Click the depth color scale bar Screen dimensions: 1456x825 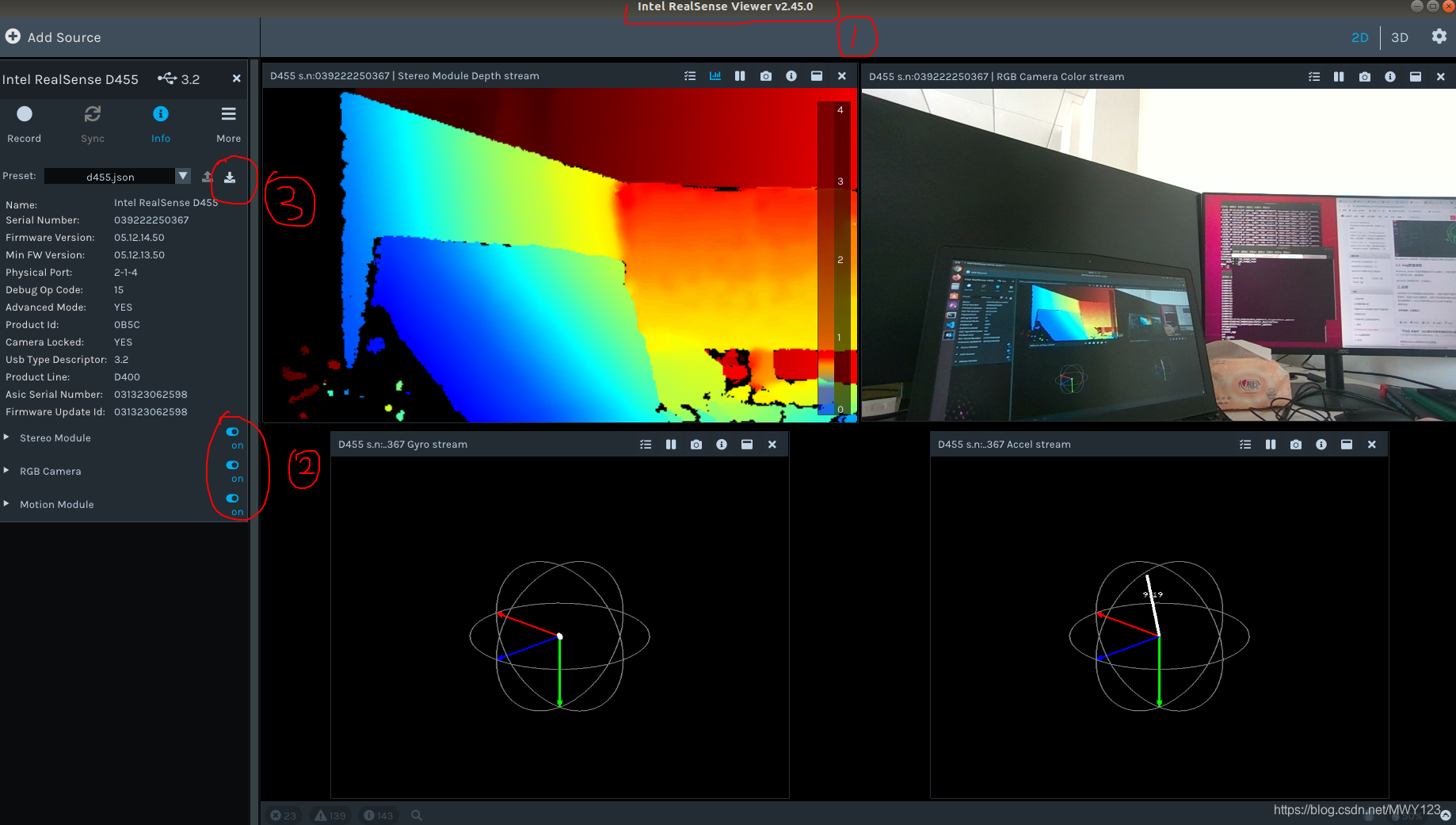pyautogui.click(x=835, y=258)
